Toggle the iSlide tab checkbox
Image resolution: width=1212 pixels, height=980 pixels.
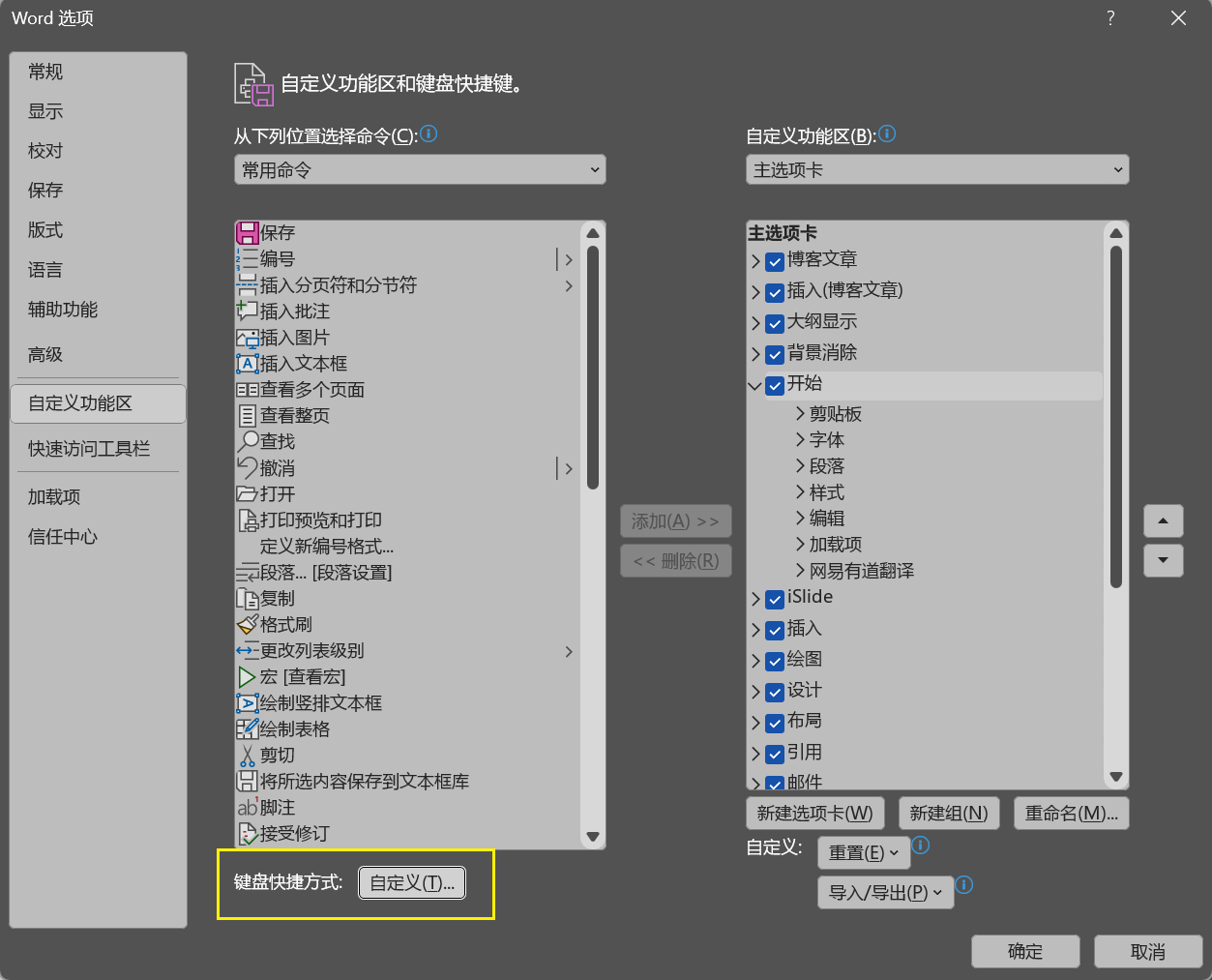(x=775, y=599)
